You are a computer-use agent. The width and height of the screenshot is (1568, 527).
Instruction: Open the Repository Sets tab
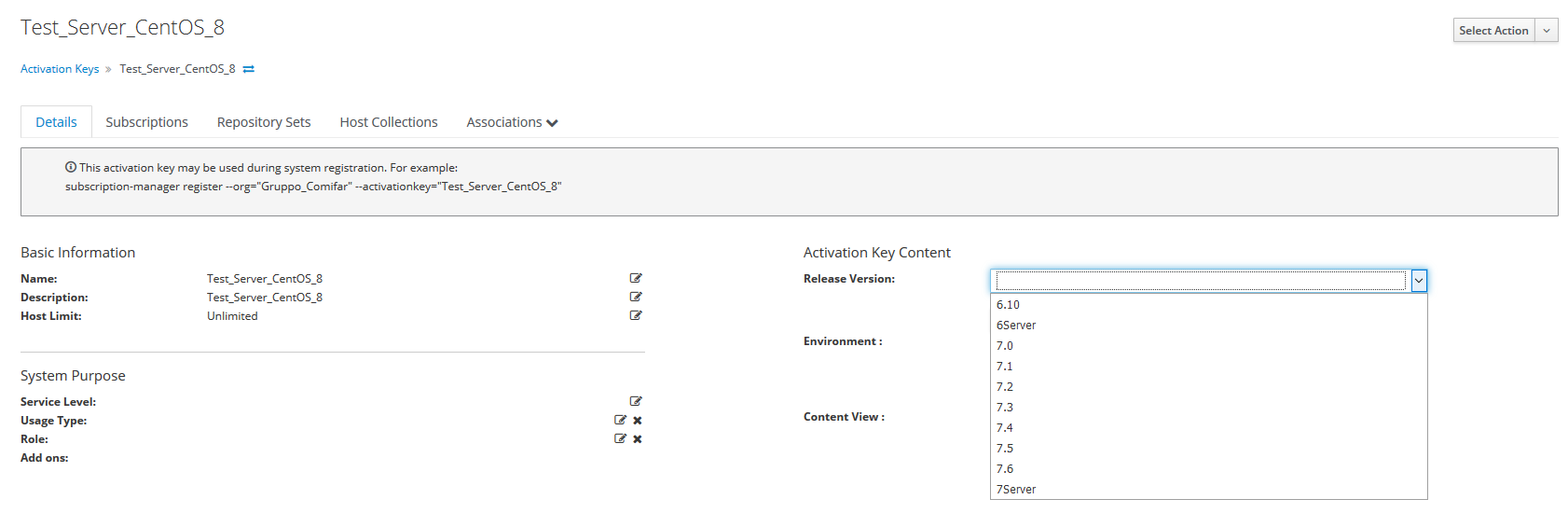click(x=264, y=122)
